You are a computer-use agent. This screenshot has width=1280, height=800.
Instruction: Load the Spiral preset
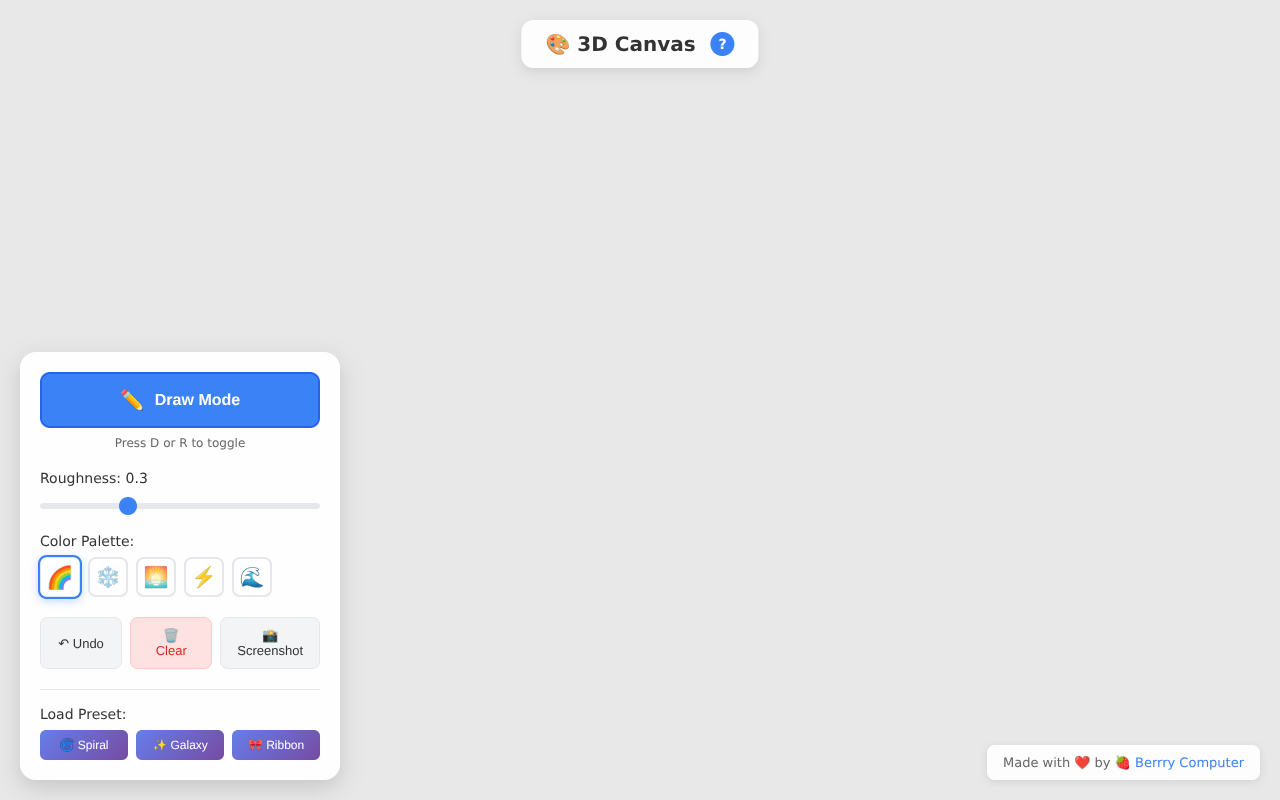tap(83, 744)
